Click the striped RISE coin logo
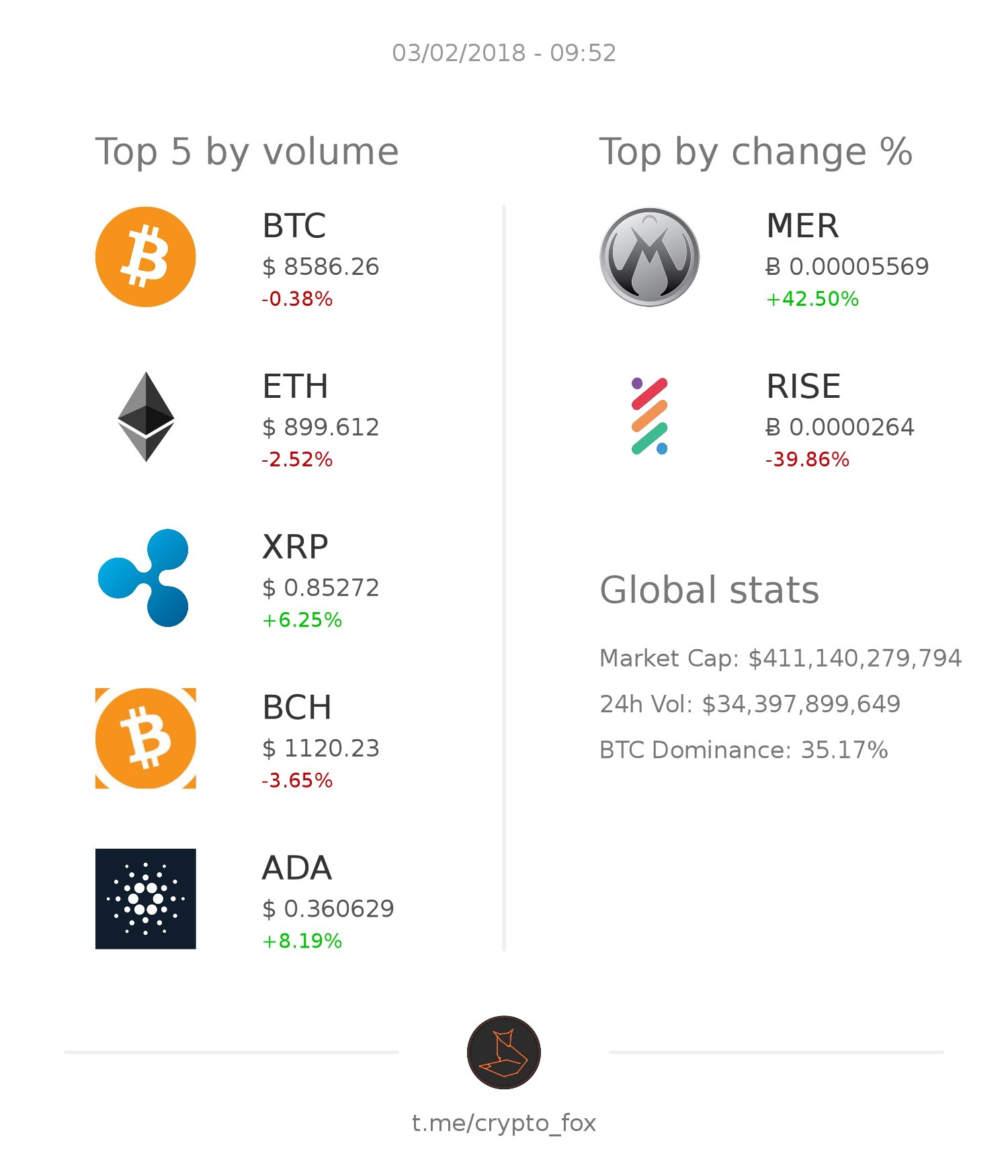 pos(650,417)
